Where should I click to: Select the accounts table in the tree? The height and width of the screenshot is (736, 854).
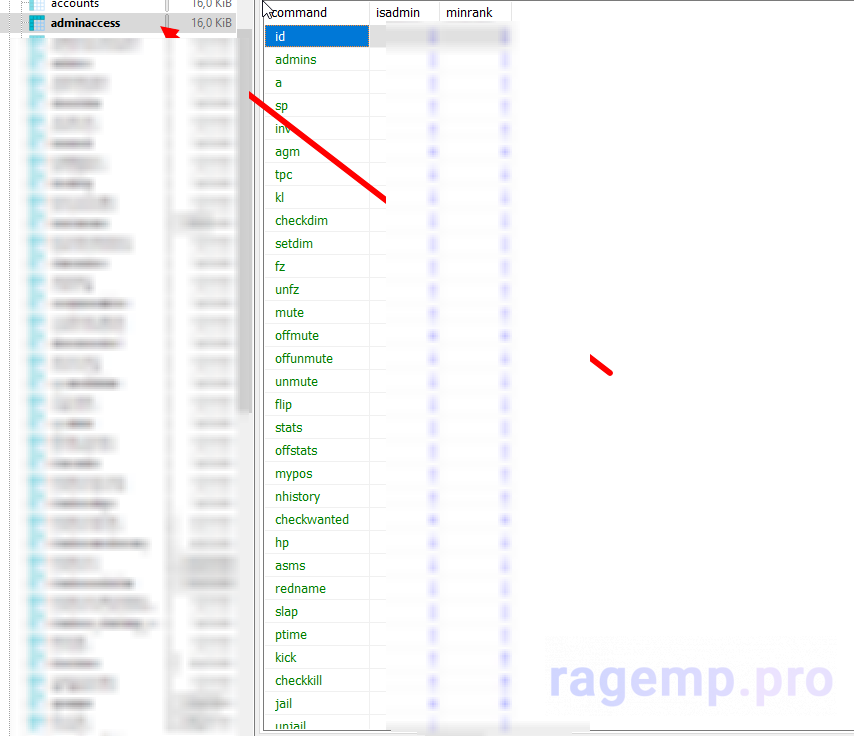[75, 4]
